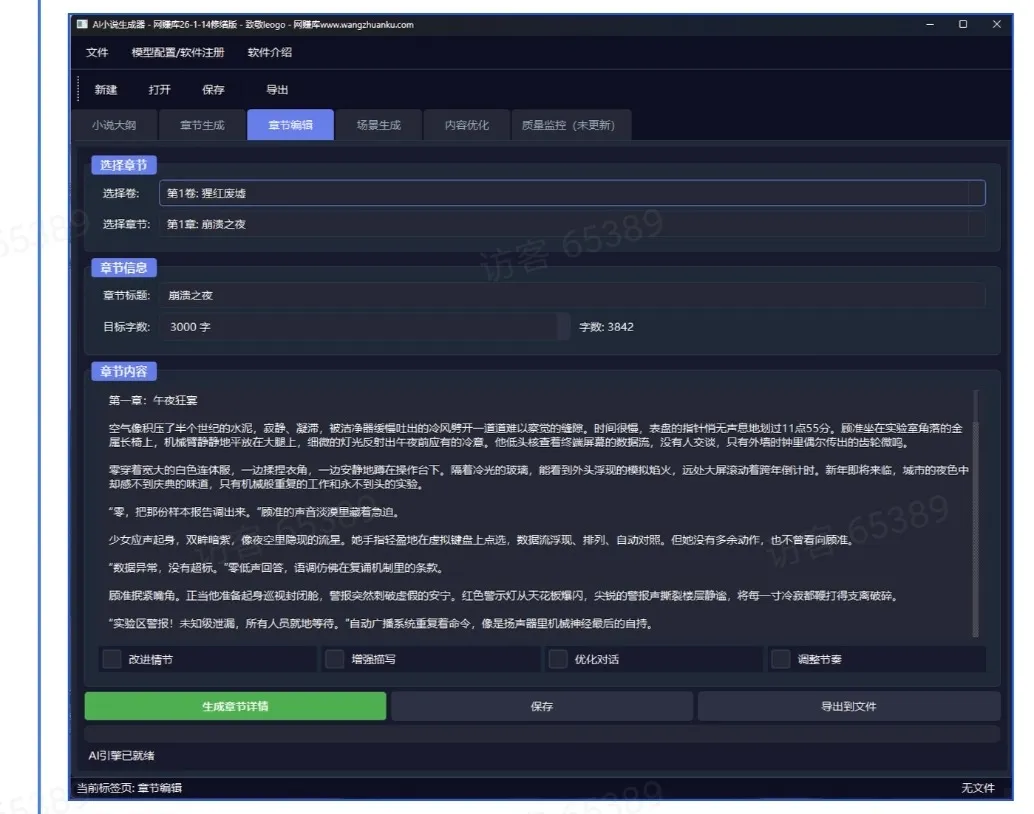Switch to the 场景生成 tab
Viewport: 1034px width, 814px height.
(379, 125)
